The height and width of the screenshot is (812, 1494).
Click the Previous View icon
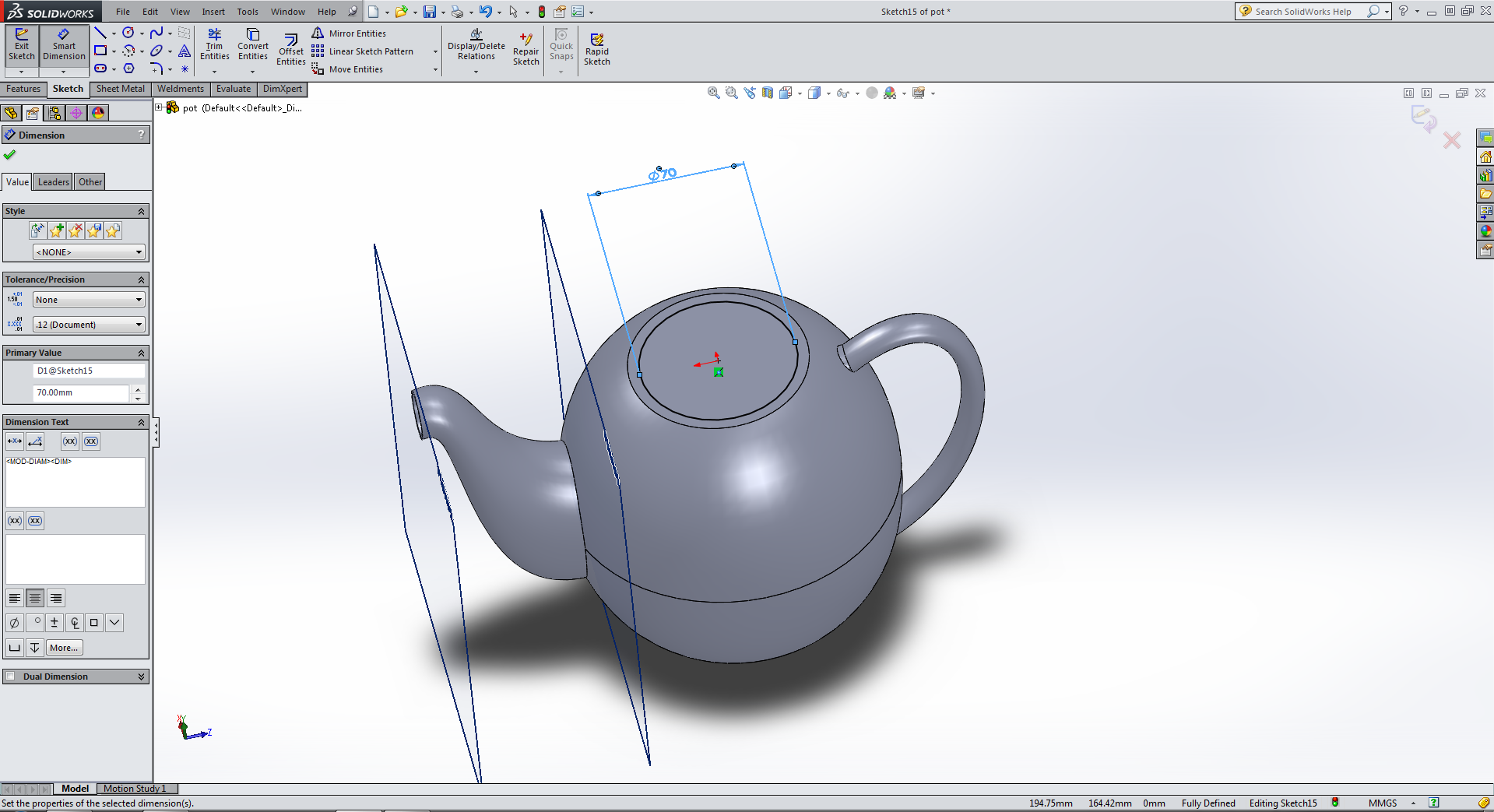coord(750,93)
